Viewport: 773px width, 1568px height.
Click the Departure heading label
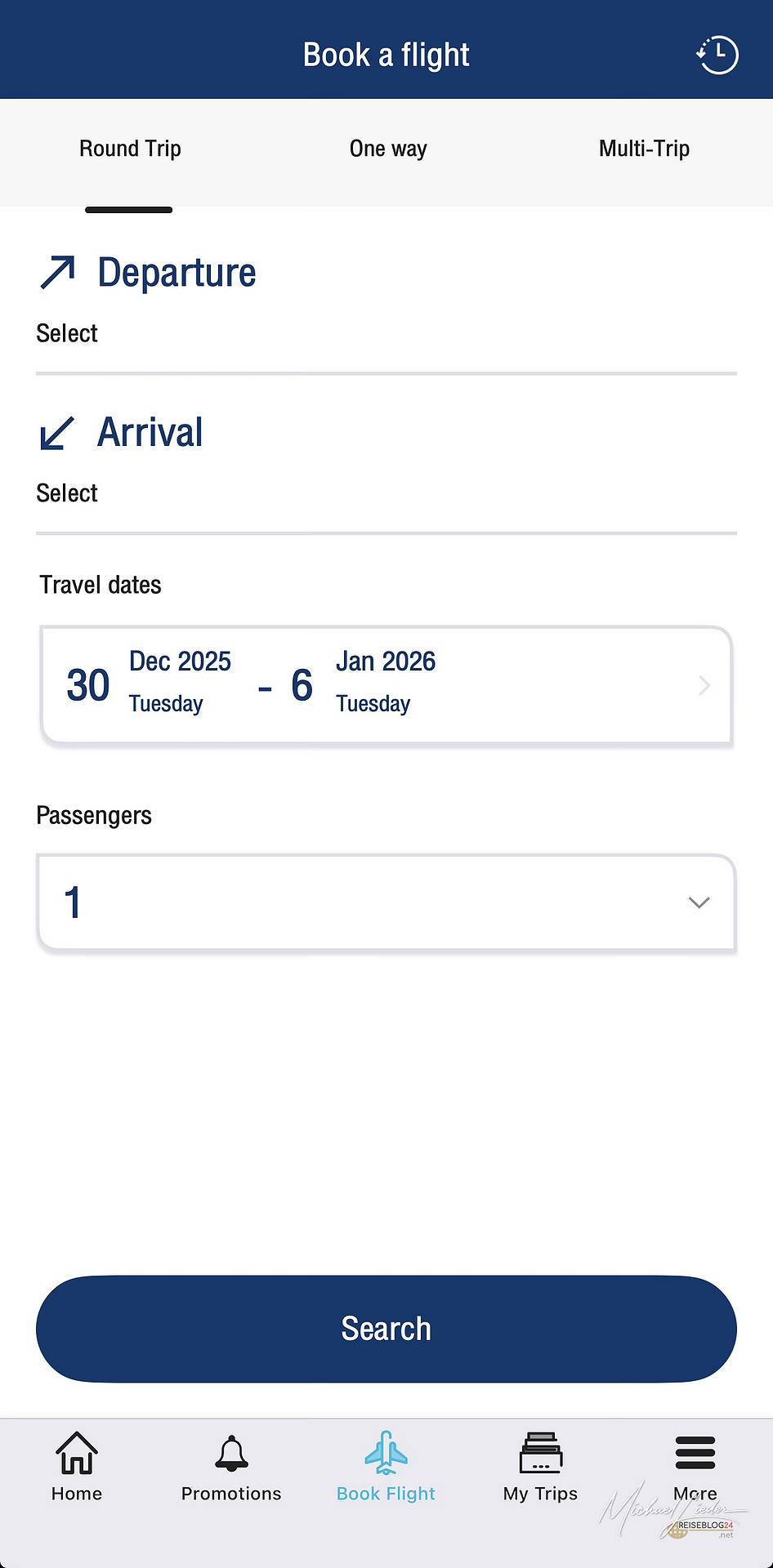[176, 273]
